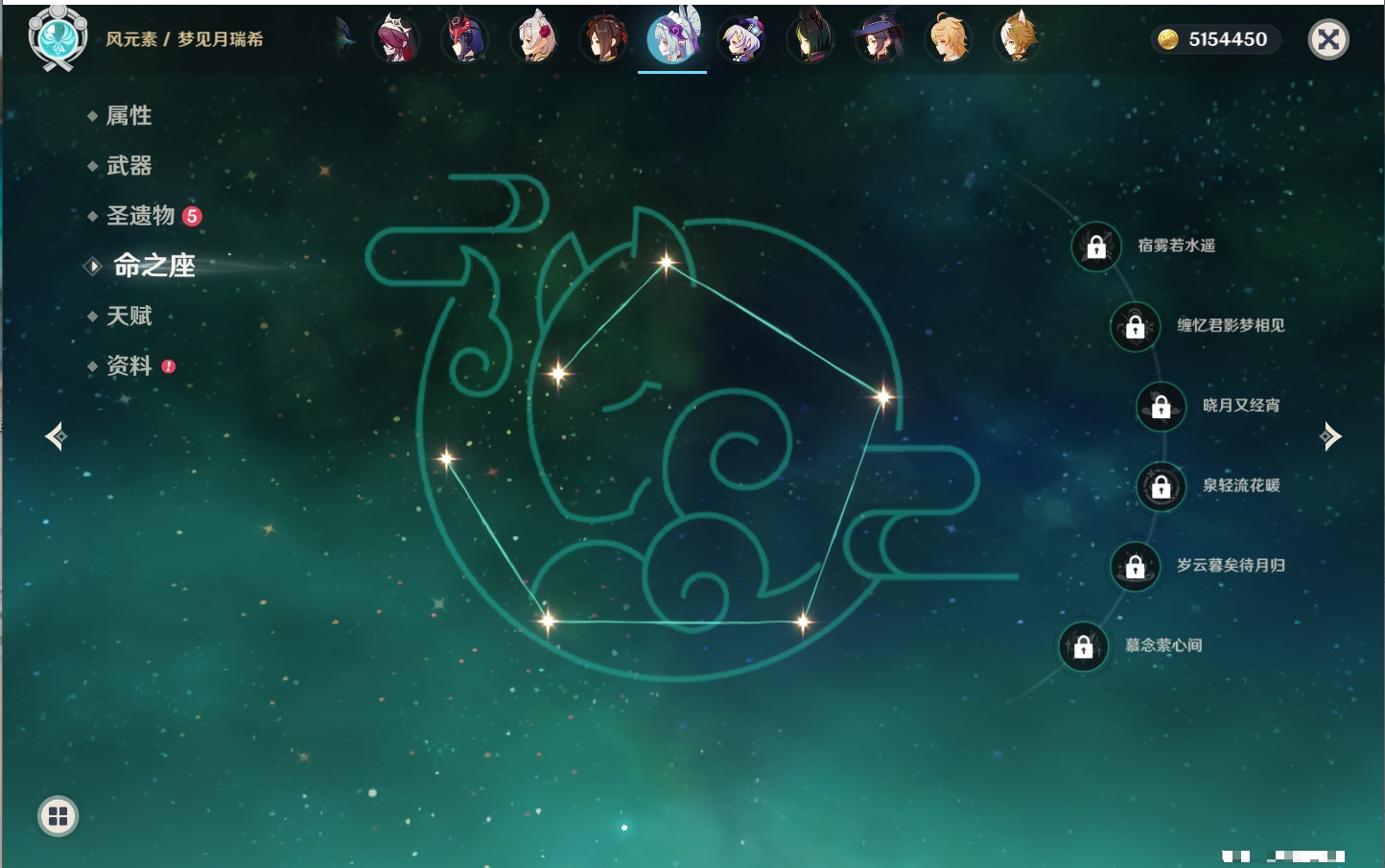The width and height of the screenshot is (1385, 868).
Task: Click the lock icon for 晓月又经宵
Action: click(x=1162, y=406)
